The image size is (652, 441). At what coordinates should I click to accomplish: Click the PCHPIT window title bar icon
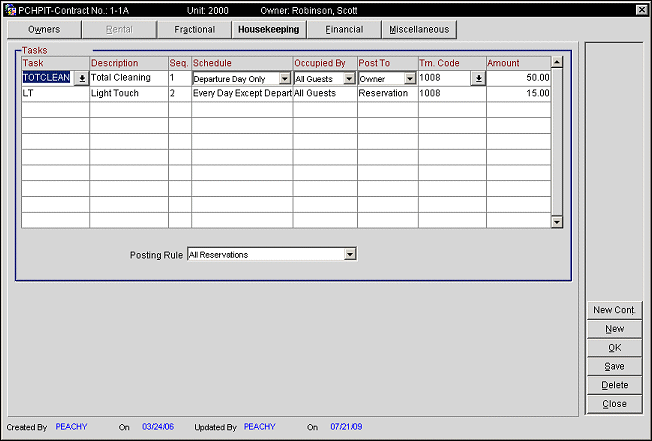(10, 9)
